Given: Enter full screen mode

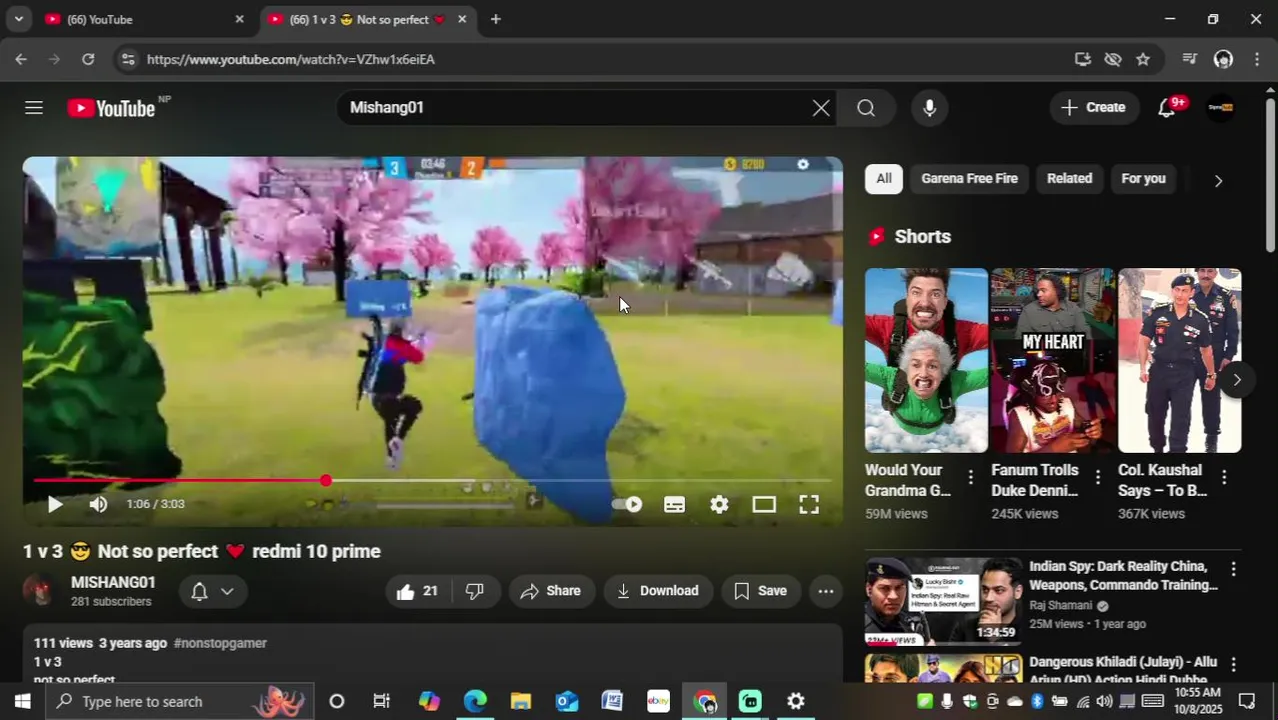Looking at the screenshot, I should click(809, 504).
